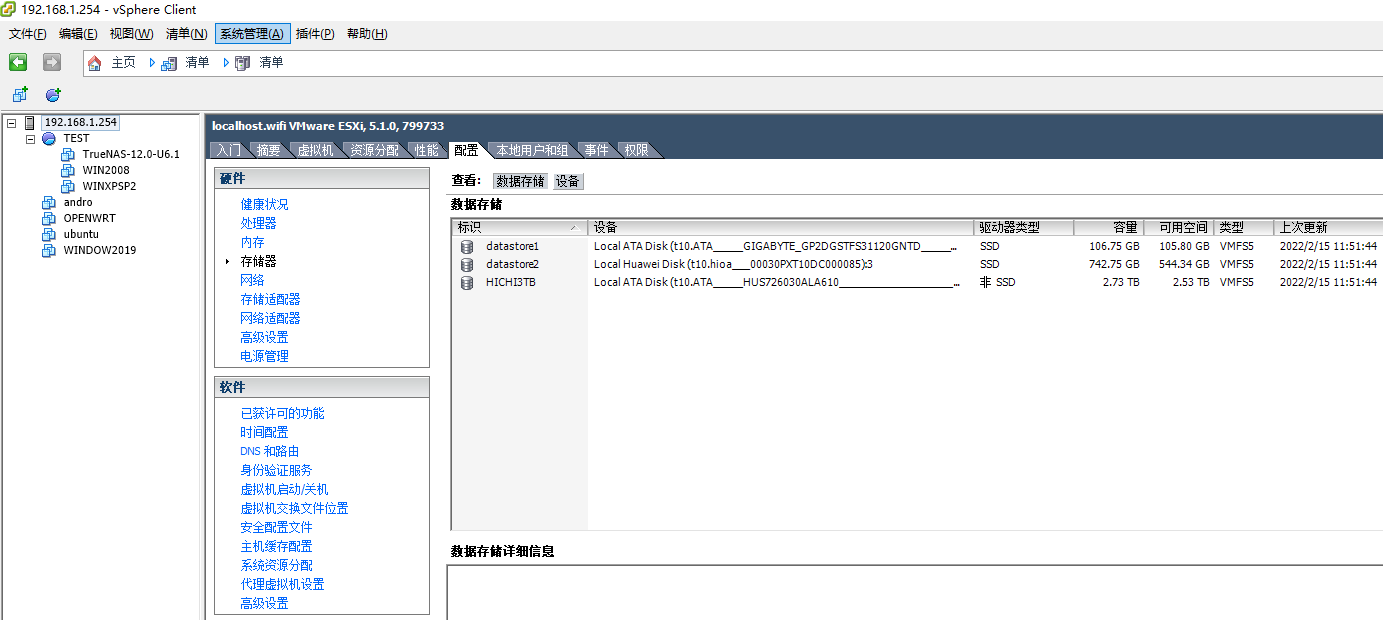Click the new resource pool toolbar icon
Image resolution: width=1383 pixels, height=620 pixels.
(x=53, y=95)
